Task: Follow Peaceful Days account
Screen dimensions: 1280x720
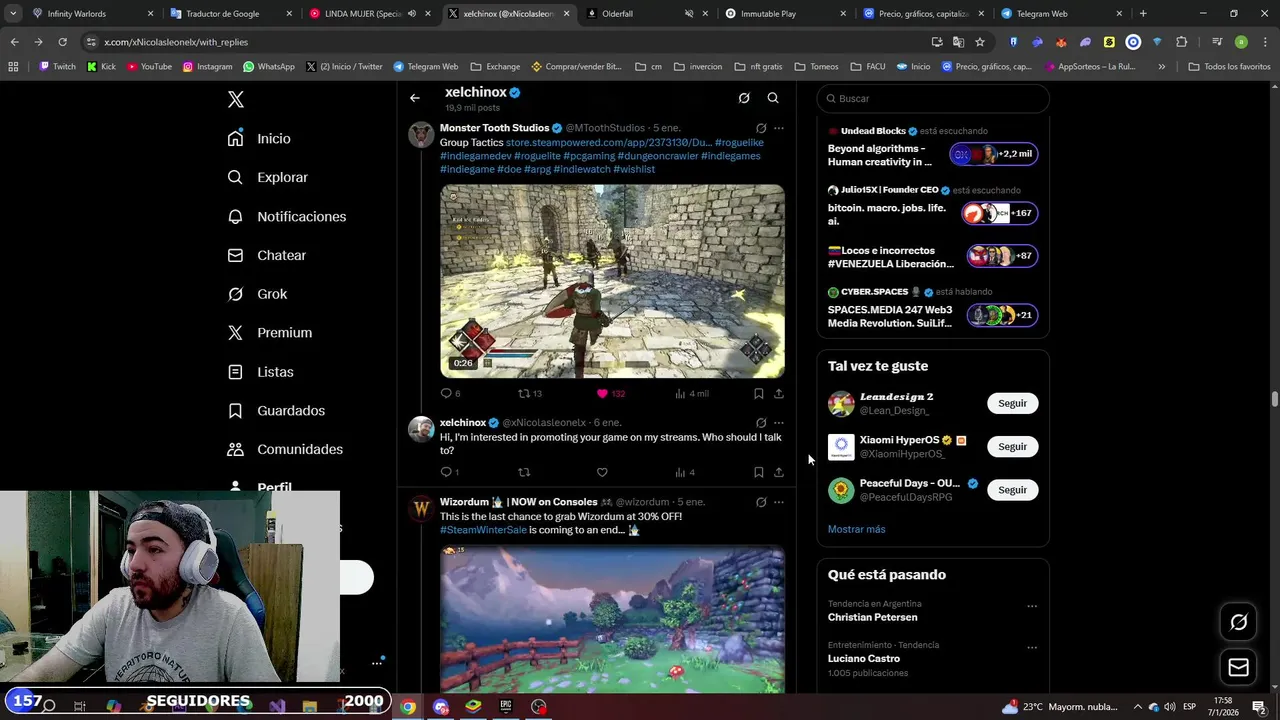Action: pyautogui.click(x=1012, y=490)
